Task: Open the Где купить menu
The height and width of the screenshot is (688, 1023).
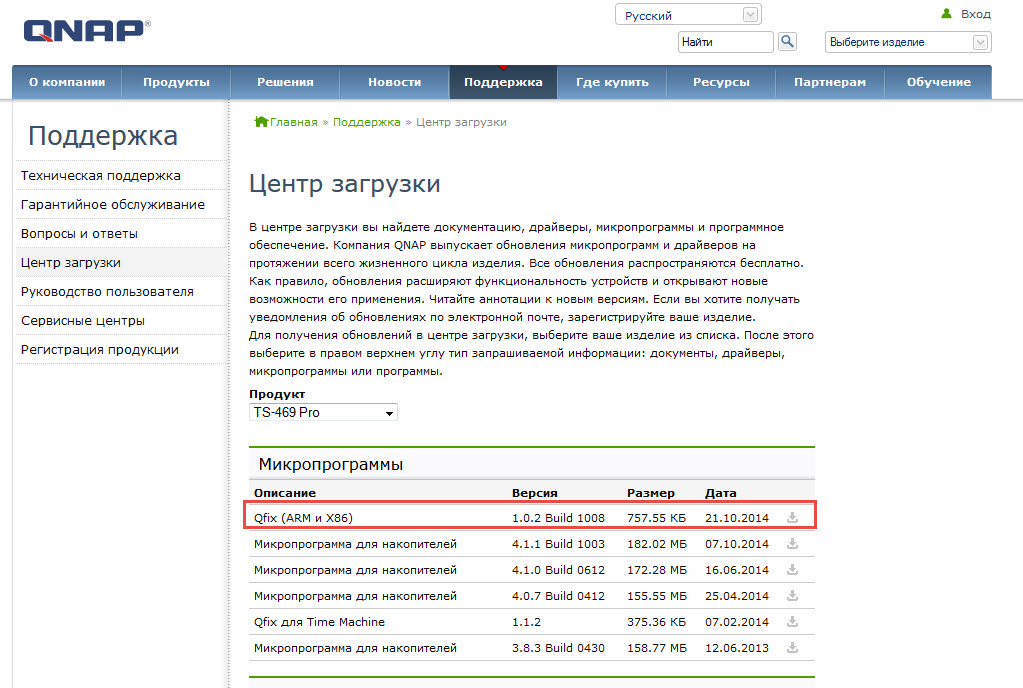Action: tap(612, 82)
